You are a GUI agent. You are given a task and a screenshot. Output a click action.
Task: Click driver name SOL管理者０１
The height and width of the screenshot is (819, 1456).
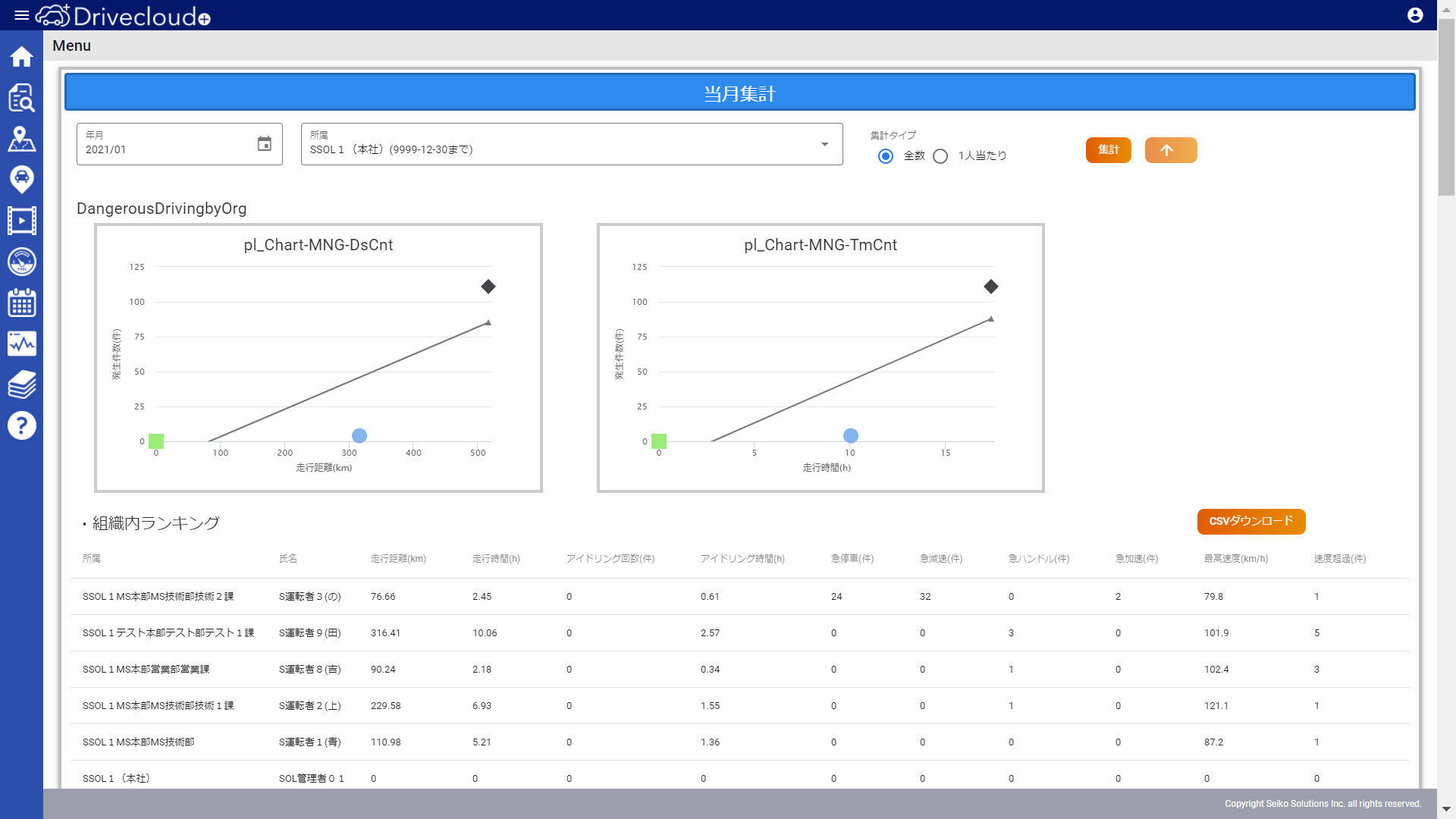point(312,779)
